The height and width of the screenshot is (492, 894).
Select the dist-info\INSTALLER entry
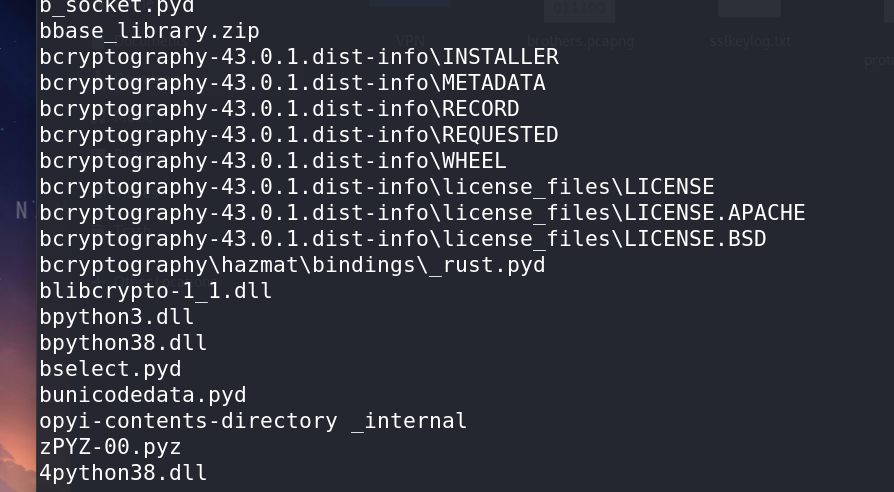pos(299,57)
